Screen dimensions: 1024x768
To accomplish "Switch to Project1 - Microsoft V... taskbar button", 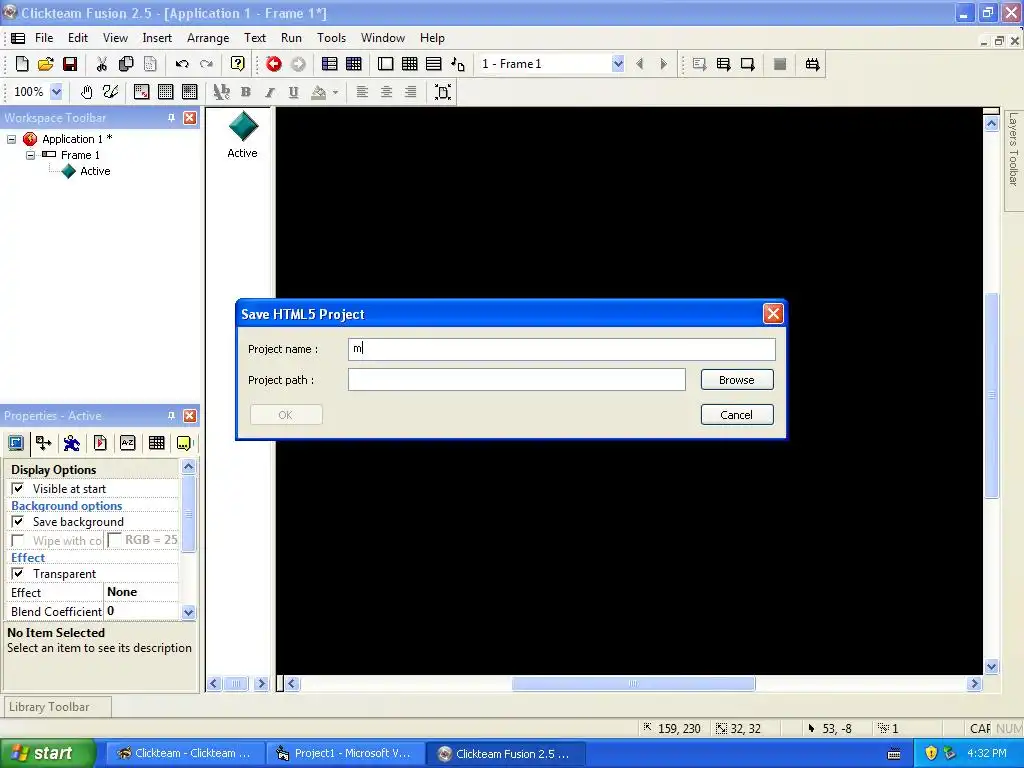I will click(x=345, y=754).
